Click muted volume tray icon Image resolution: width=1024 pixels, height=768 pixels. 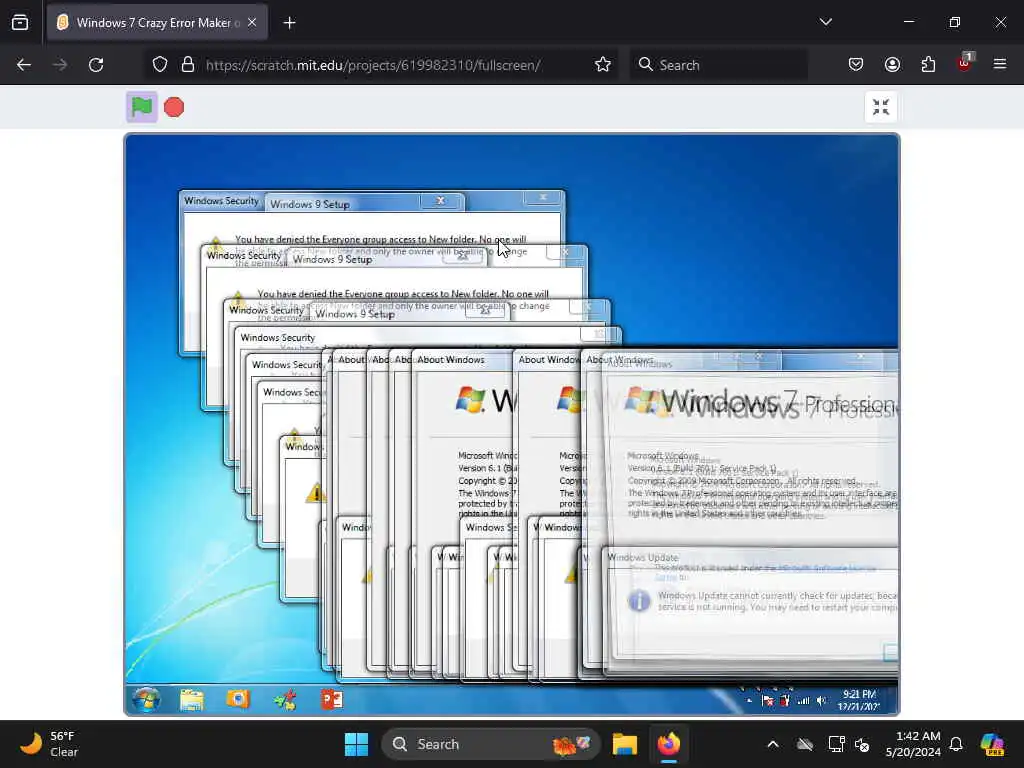pyautogui.click(x=862, y=744)
